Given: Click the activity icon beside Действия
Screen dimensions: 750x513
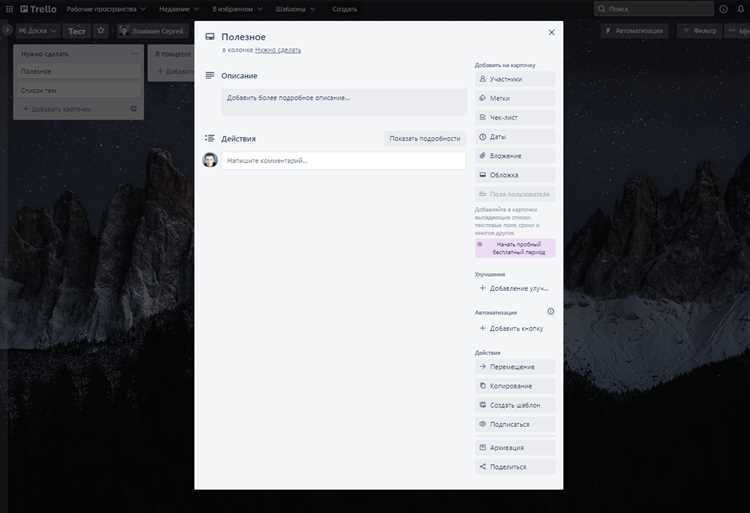Looking at the screenshot, I should pyautogui.click(x=210, y=138).
